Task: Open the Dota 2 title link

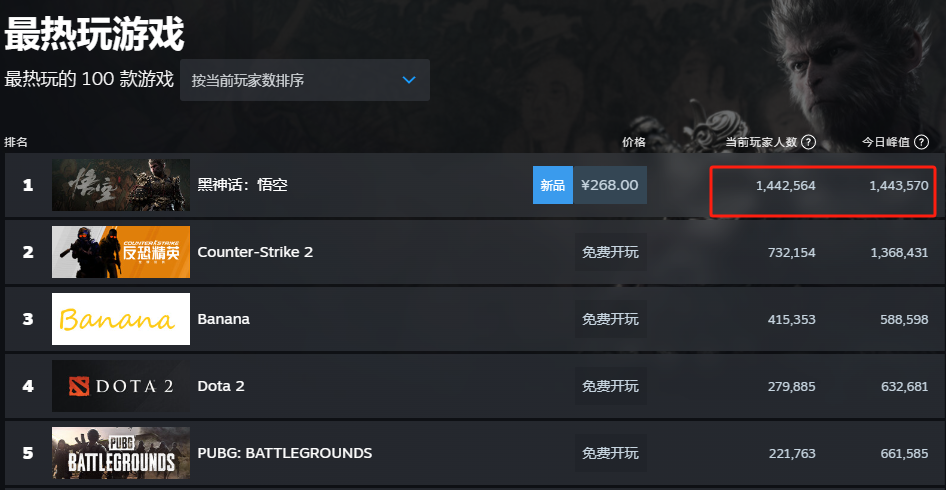Action: pyautogui.click(x=221, y=386)
